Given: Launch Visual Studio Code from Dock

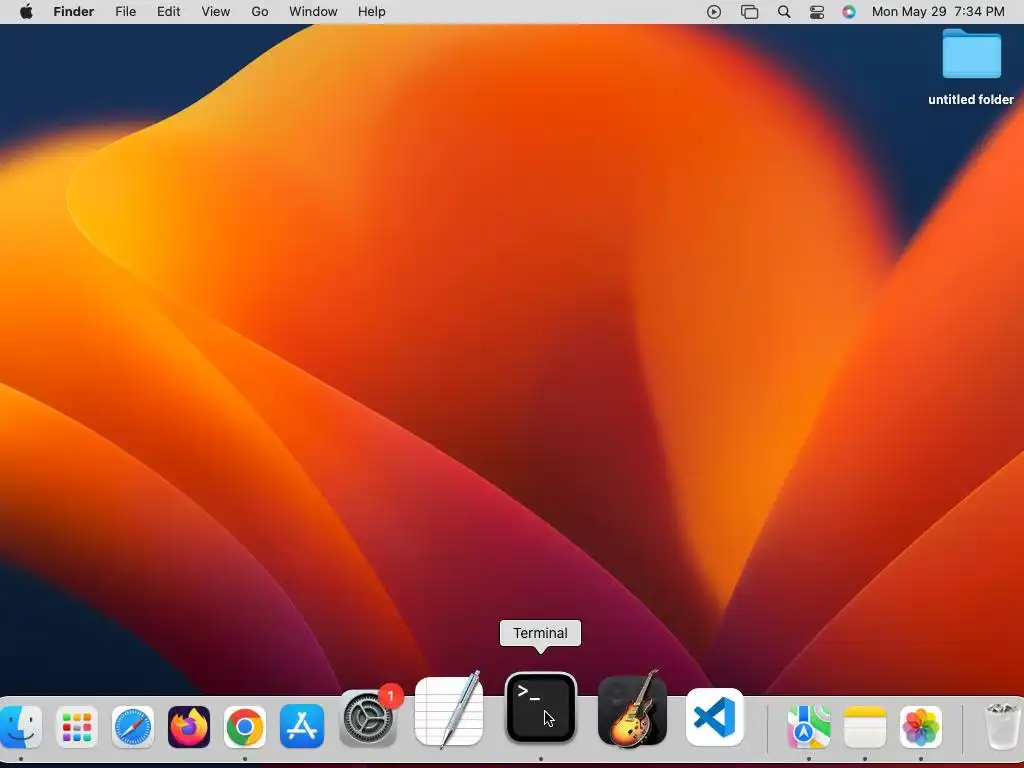Looking at the screenshot, I should coord(714,717).
